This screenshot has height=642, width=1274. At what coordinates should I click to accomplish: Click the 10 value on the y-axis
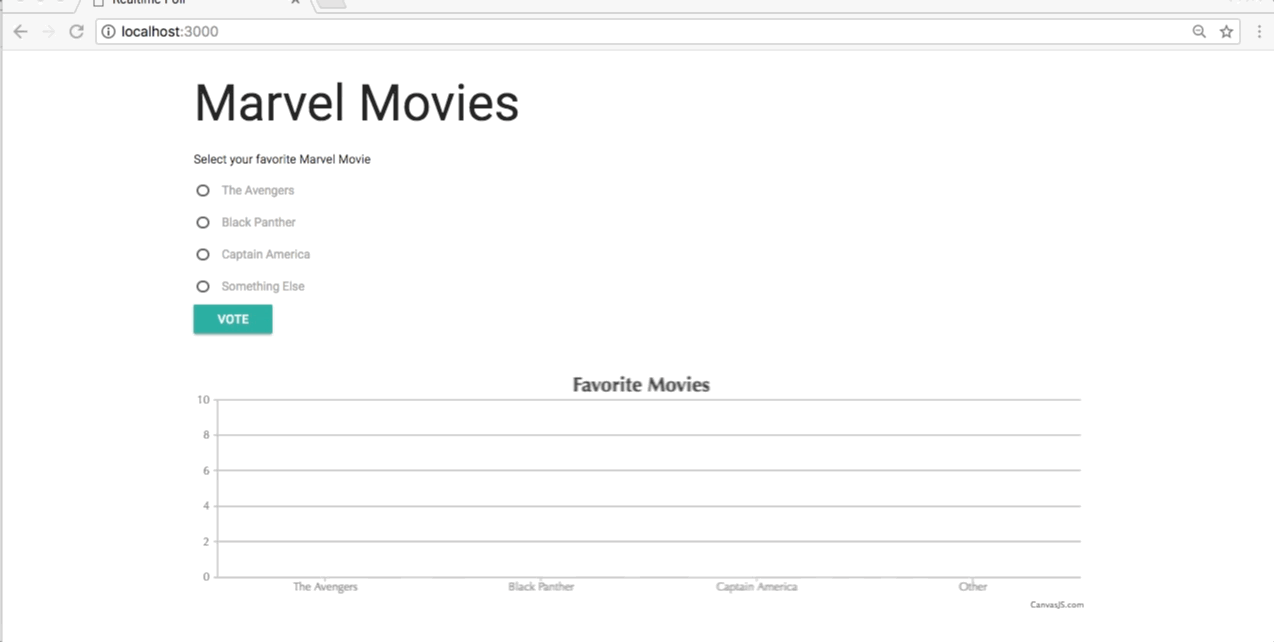coord(204,400)
